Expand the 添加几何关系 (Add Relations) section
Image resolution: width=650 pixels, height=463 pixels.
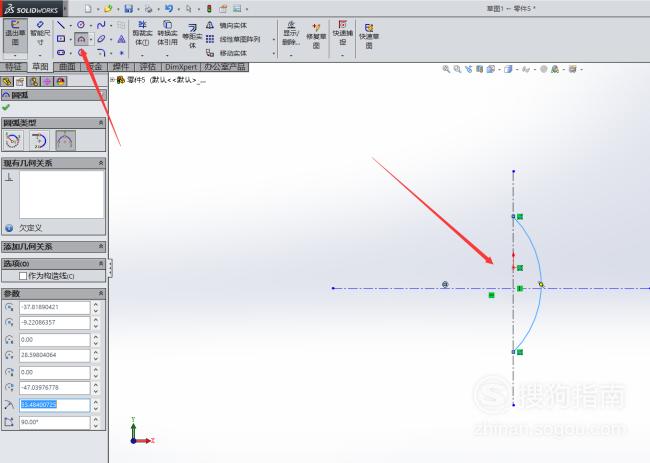pos(101,247)
